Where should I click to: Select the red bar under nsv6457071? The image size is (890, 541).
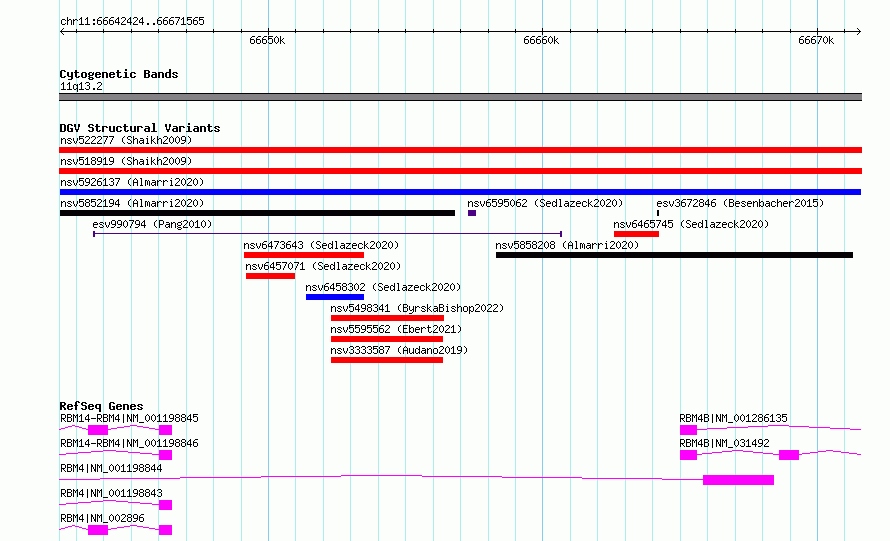coord(270,276)
